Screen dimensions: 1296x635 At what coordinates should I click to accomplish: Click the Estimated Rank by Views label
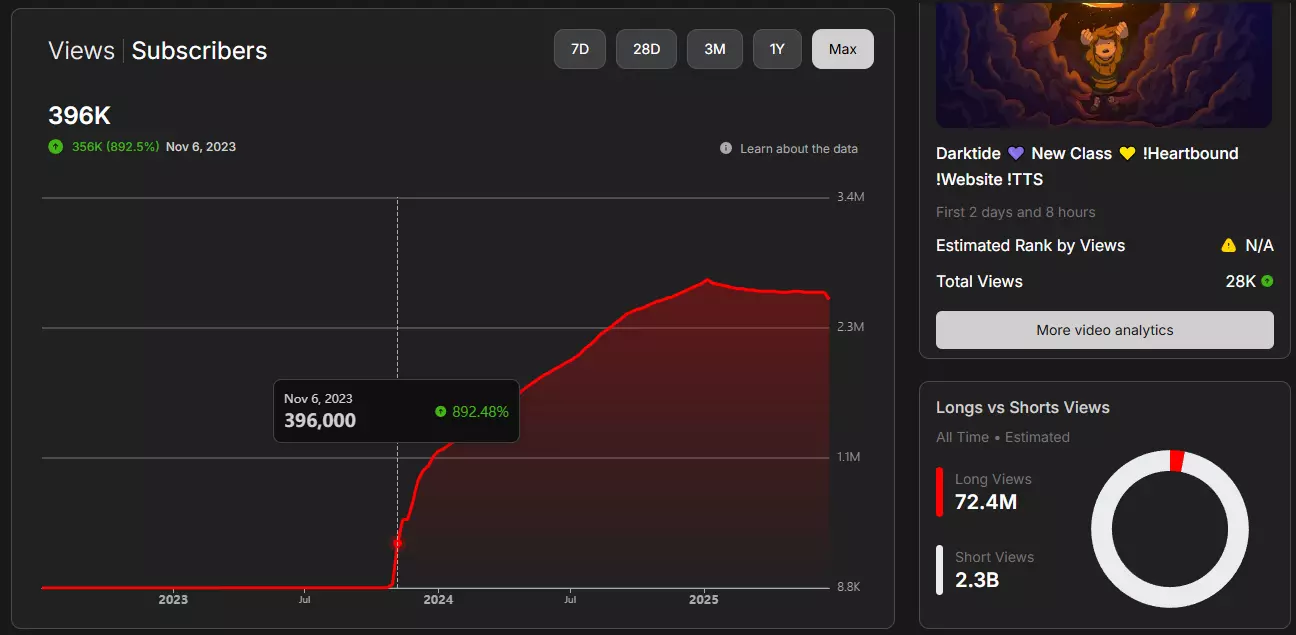(x=1030, y=245)
